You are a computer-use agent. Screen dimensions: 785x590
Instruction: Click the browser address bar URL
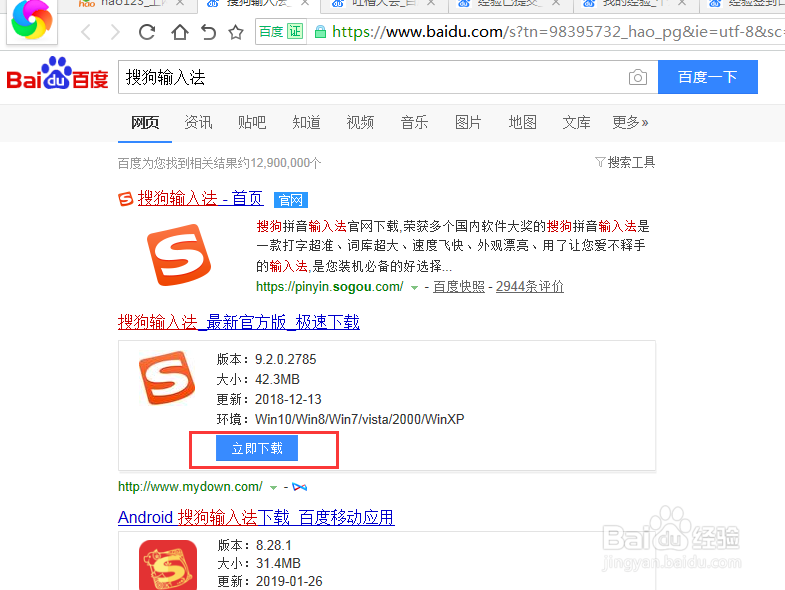[x=557, y=32]
